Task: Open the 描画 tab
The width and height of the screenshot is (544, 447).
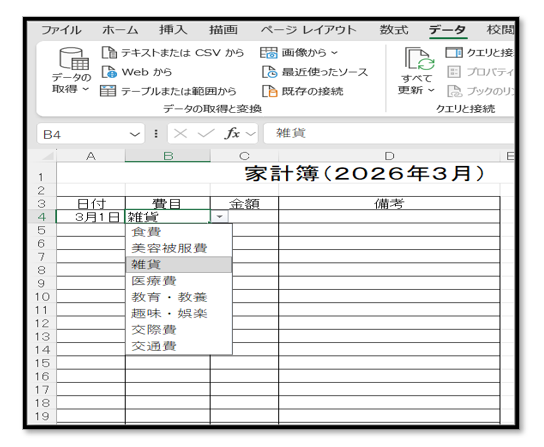Action: (x=223, y=30)
